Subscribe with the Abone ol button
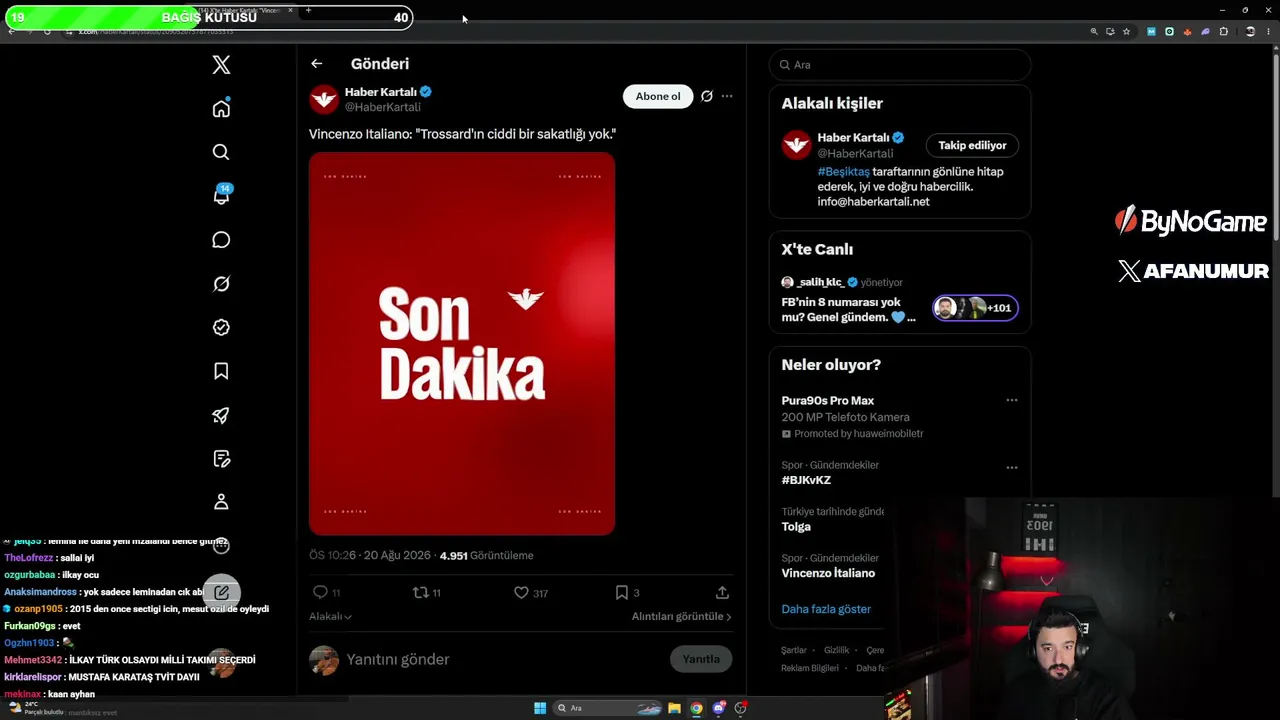The width and height of the screenshot is (1280, 720). click(658, 96)
